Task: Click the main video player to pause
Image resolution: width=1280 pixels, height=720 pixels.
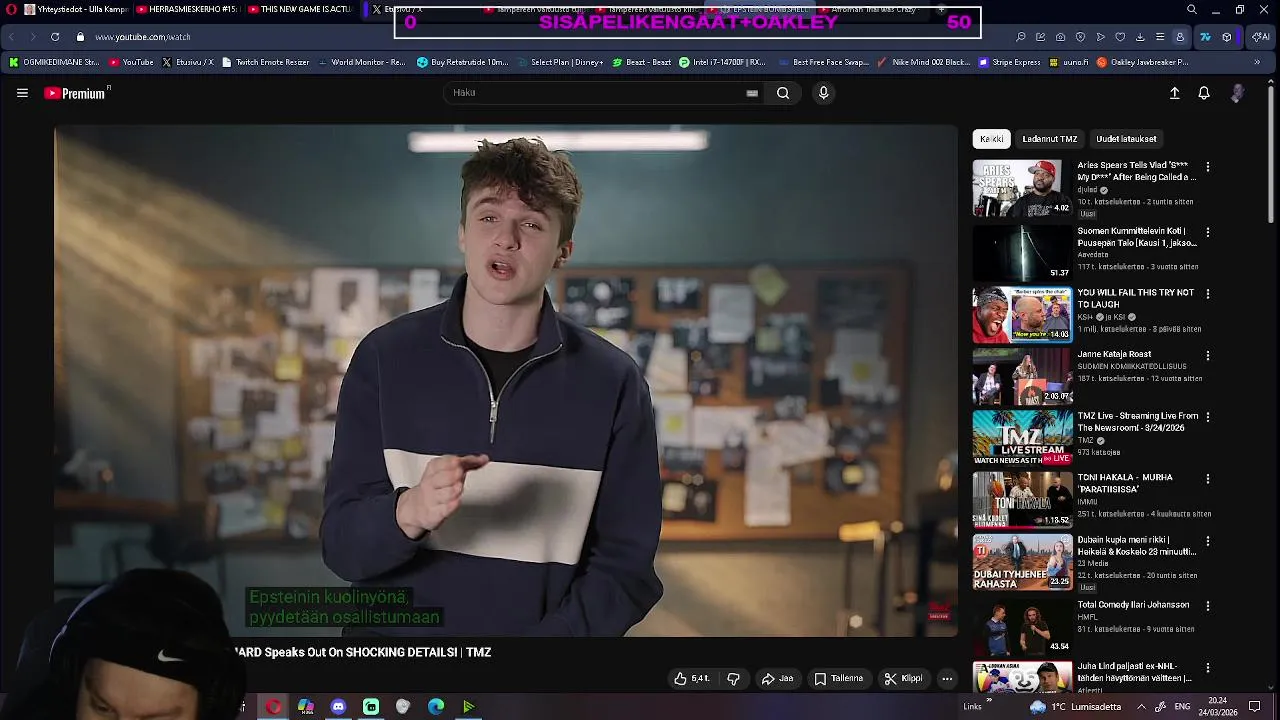Action: 506,380
